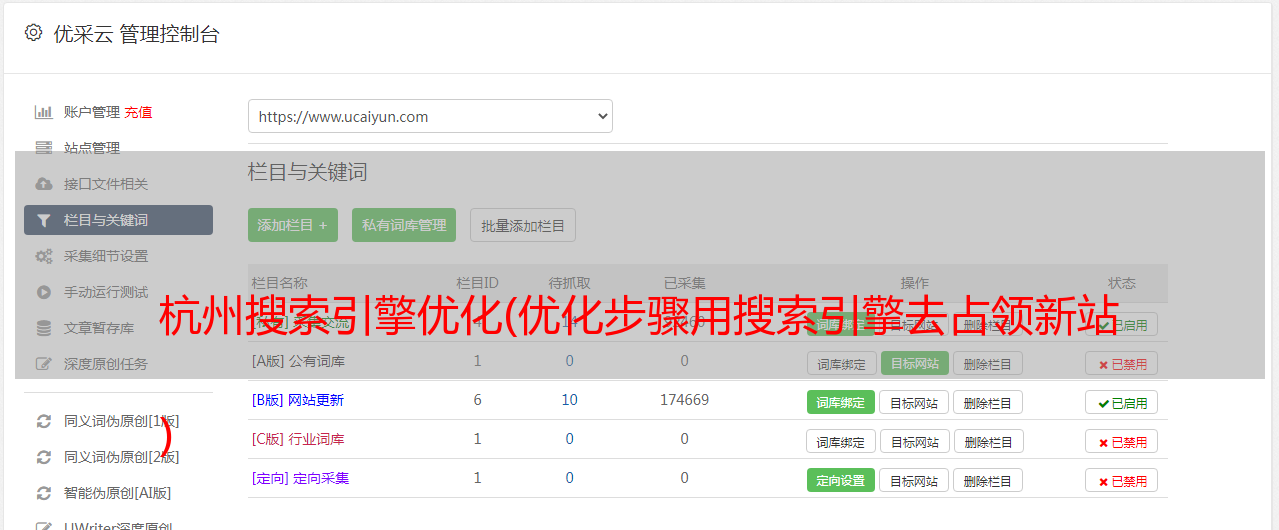Open the UWriter深度原创 sidebar item
1279x530 pixels.
point(118,525)
